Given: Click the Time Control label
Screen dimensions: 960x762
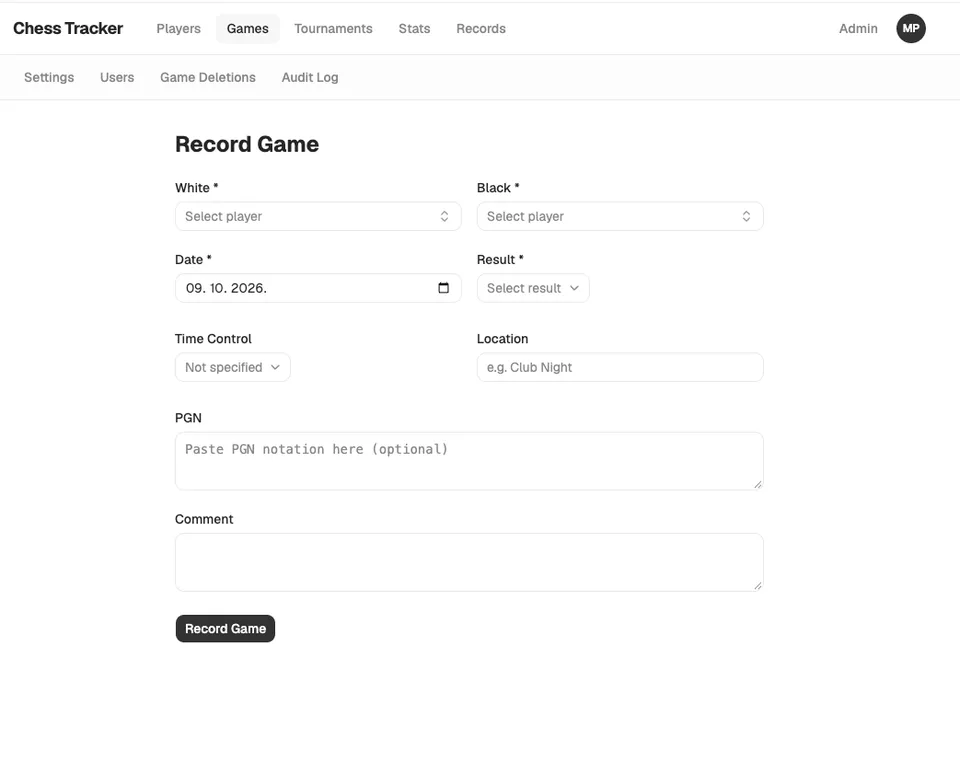Looking at the screenshot, I should coord(213,338).
